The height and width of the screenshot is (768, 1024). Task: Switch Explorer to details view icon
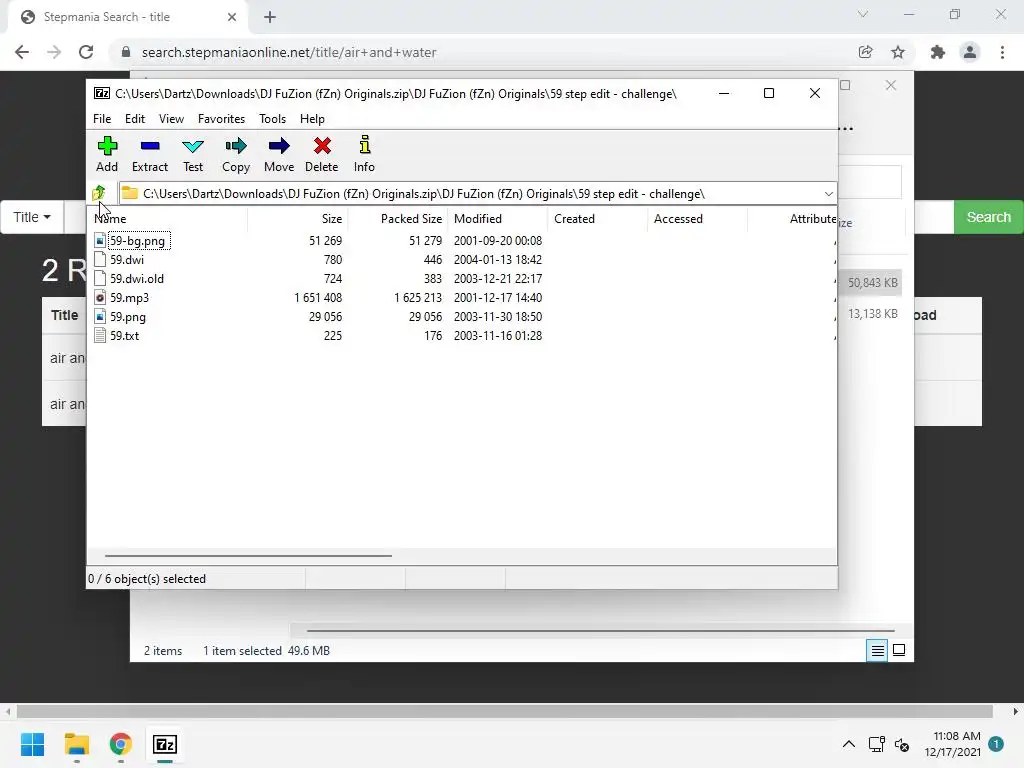[x=877, y=650]
